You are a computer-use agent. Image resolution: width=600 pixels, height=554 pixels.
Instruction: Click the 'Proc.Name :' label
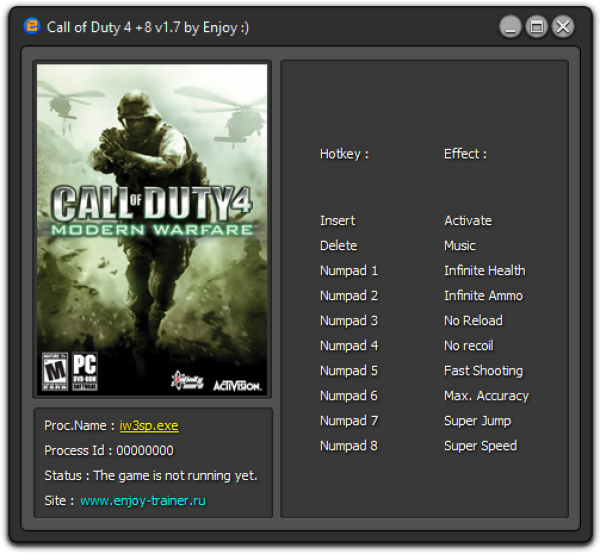[x=79, y=425]
